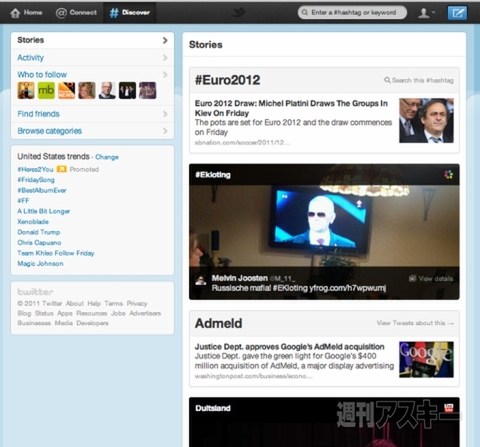Select the Stories sidebar item
This screenshot has width=480, height=447.
coord(92,40)
